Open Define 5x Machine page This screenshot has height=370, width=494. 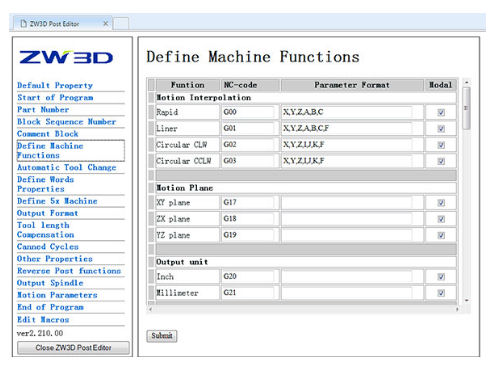coord(57,201)
